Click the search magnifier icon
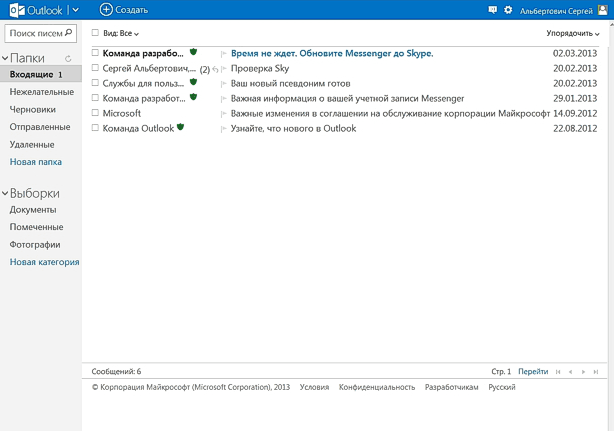The width and height of the screenshot is (614, 431). [69, 33]
